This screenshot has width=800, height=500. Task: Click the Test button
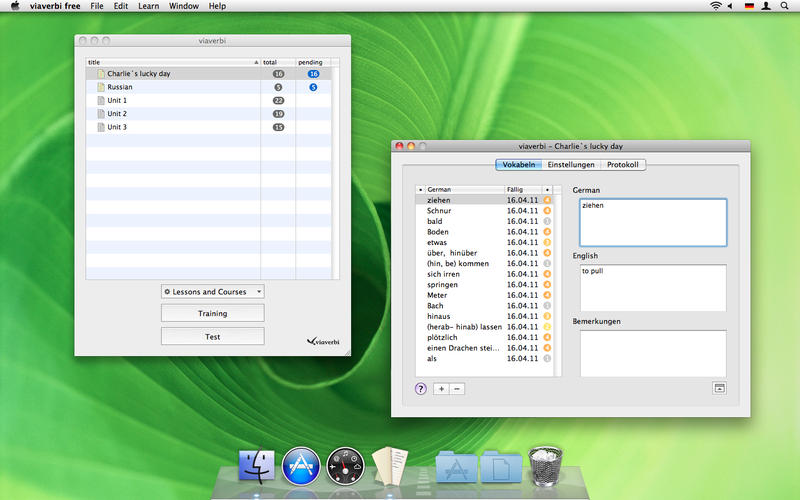click(213, 337)
